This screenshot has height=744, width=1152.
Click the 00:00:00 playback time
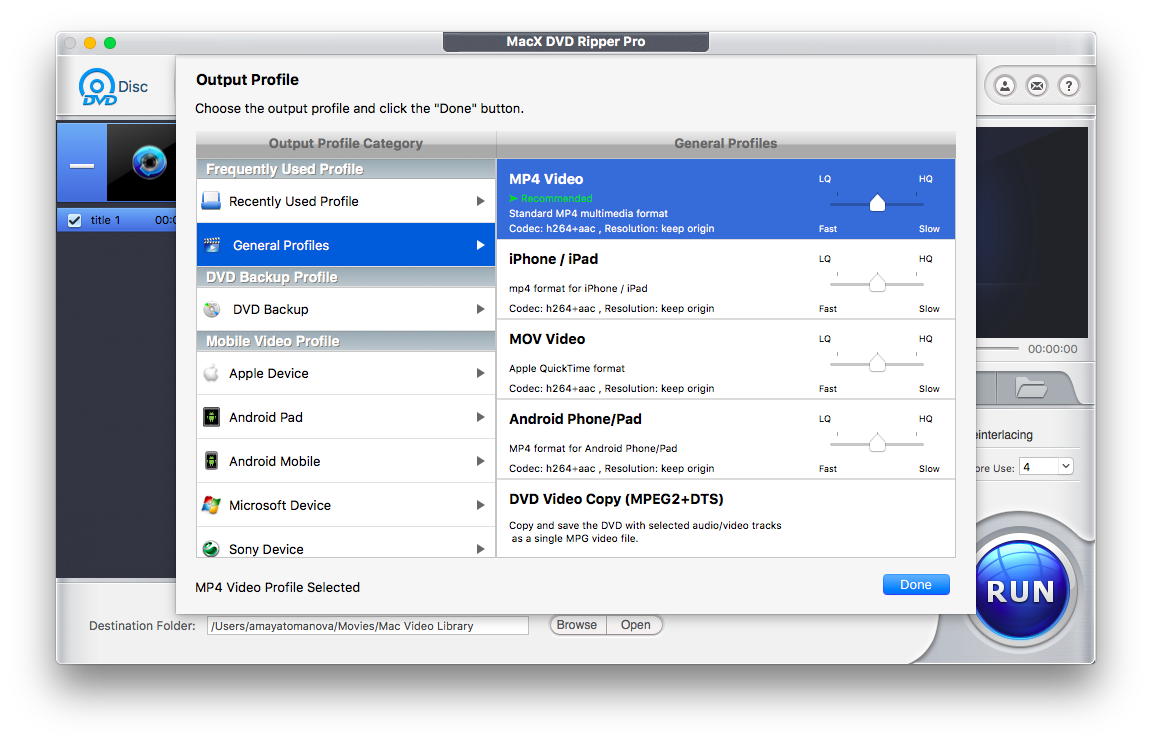pos(1052,349)
